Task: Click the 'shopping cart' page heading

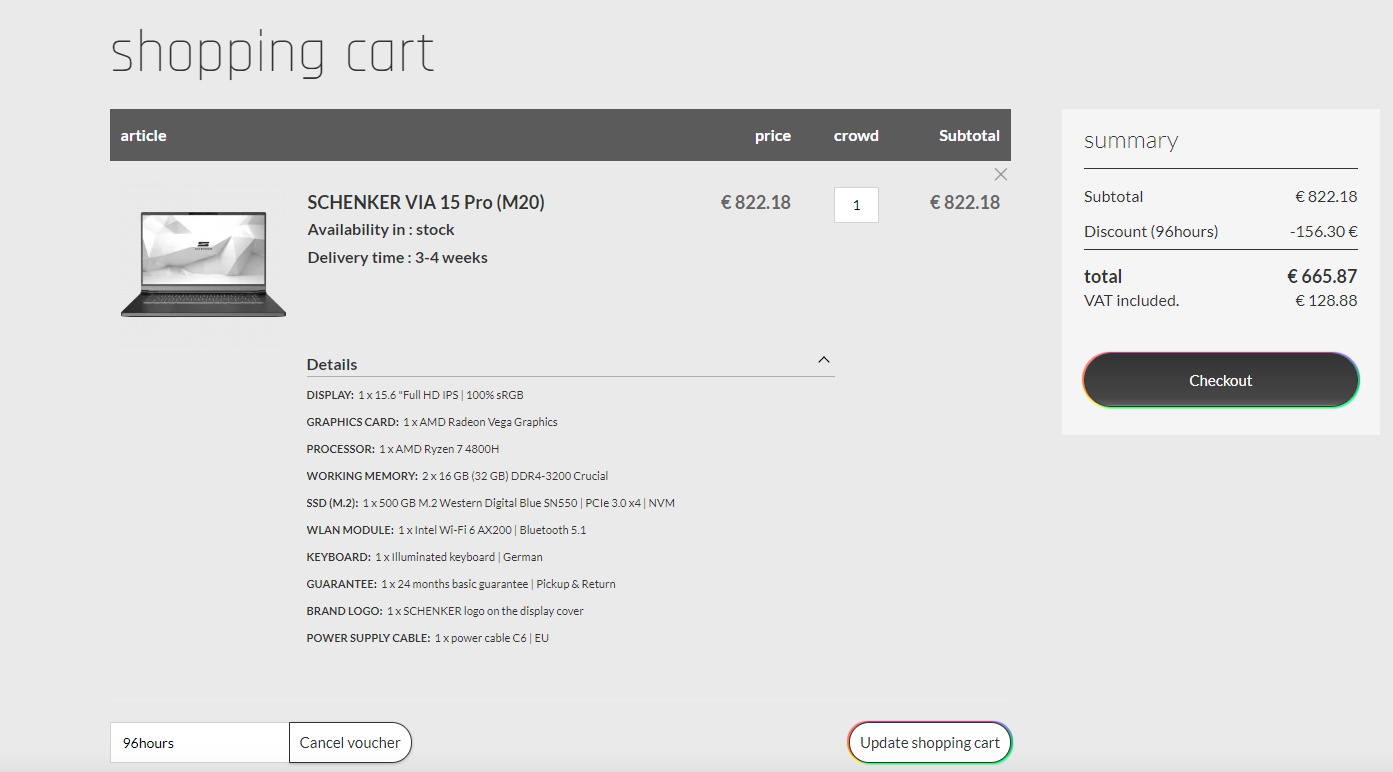Action: tap(272, 54)
